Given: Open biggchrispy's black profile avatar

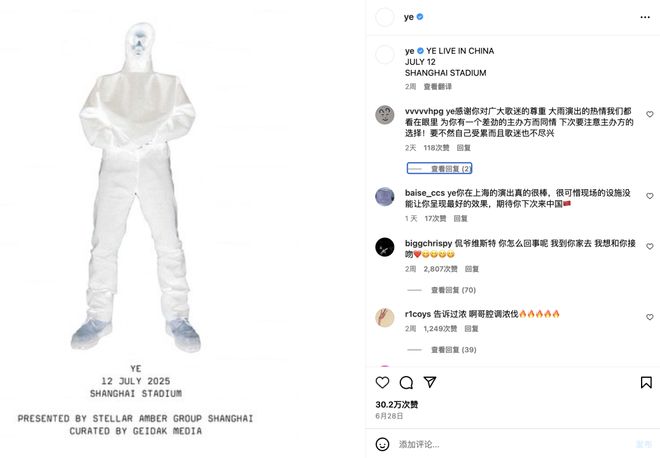Looking at the screenshot, I should pyautogui.click(x=385, y=247).
